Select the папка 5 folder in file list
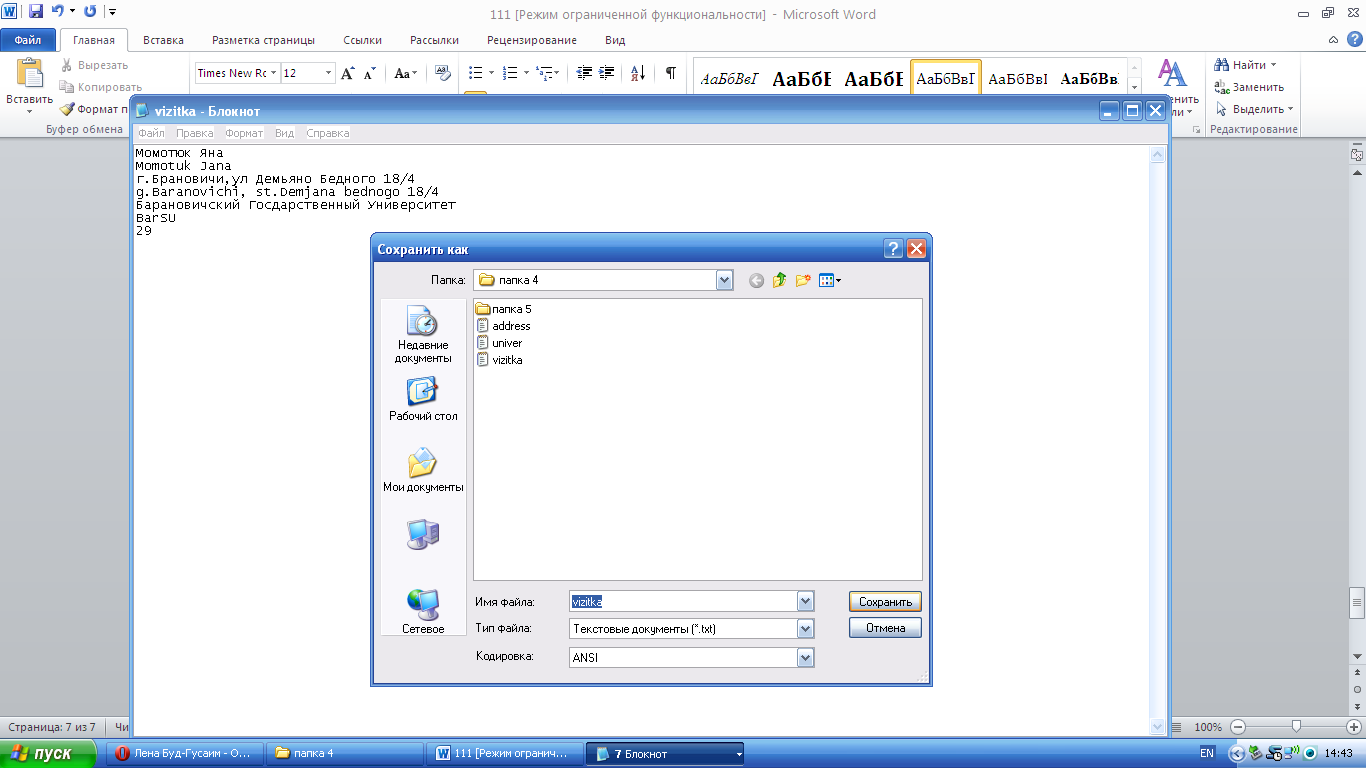 tap(503, 309)
